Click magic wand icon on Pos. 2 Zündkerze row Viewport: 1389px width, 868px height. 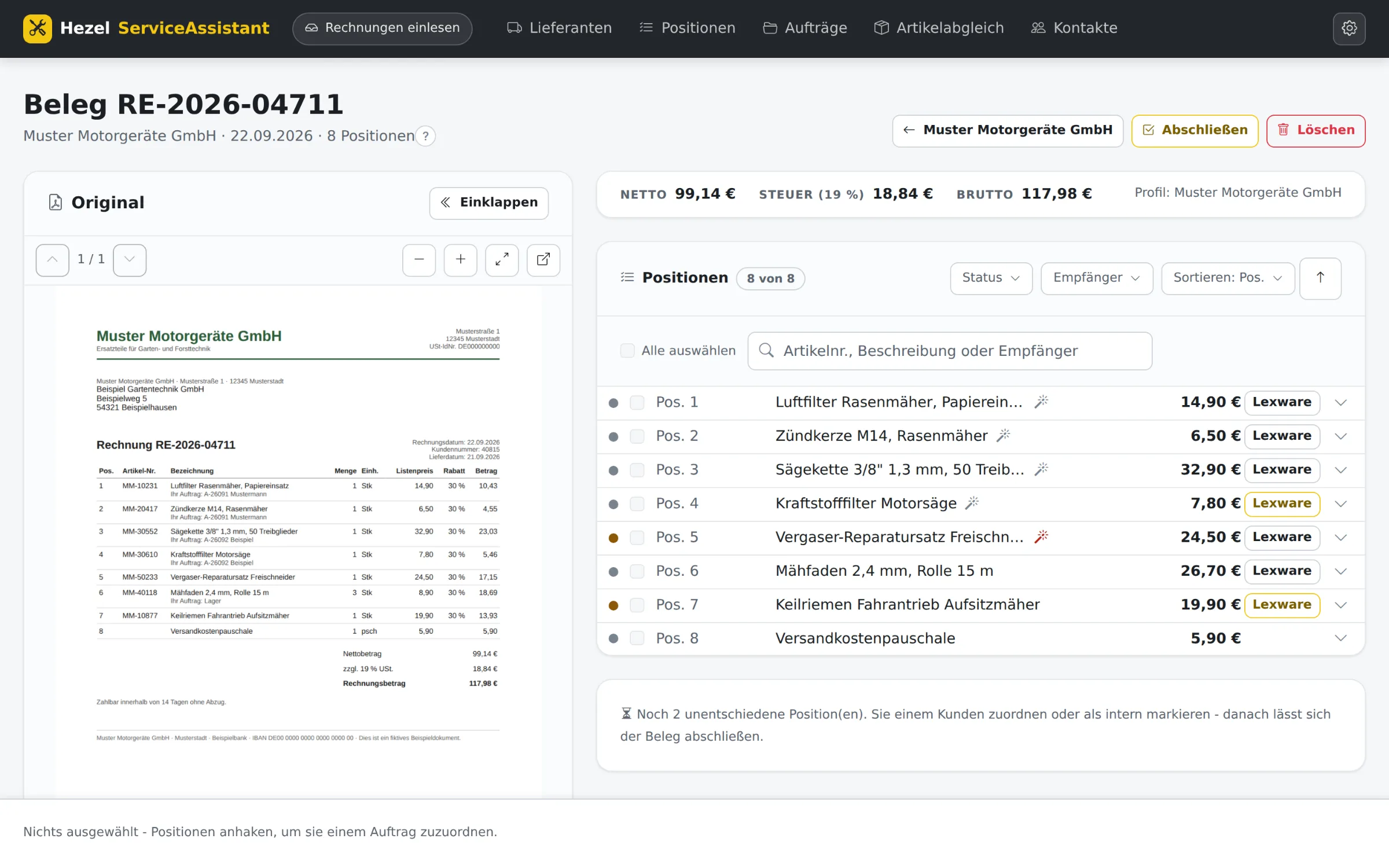tap(1003, 435)
